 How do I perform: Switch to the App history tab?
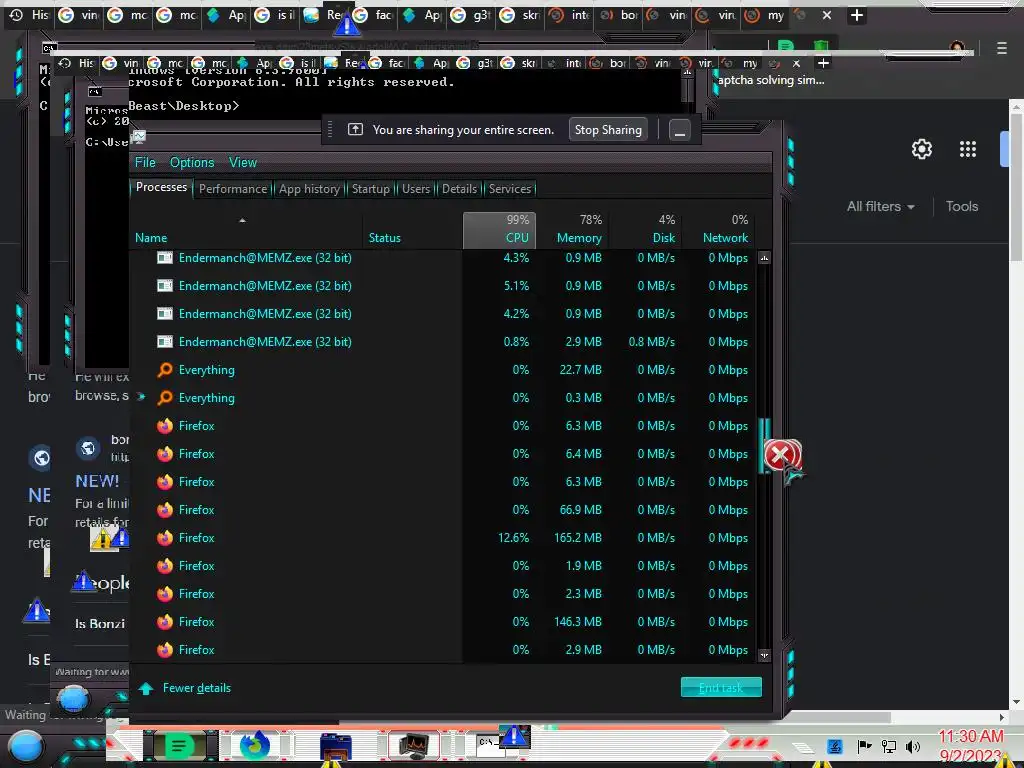click(310, 189)
